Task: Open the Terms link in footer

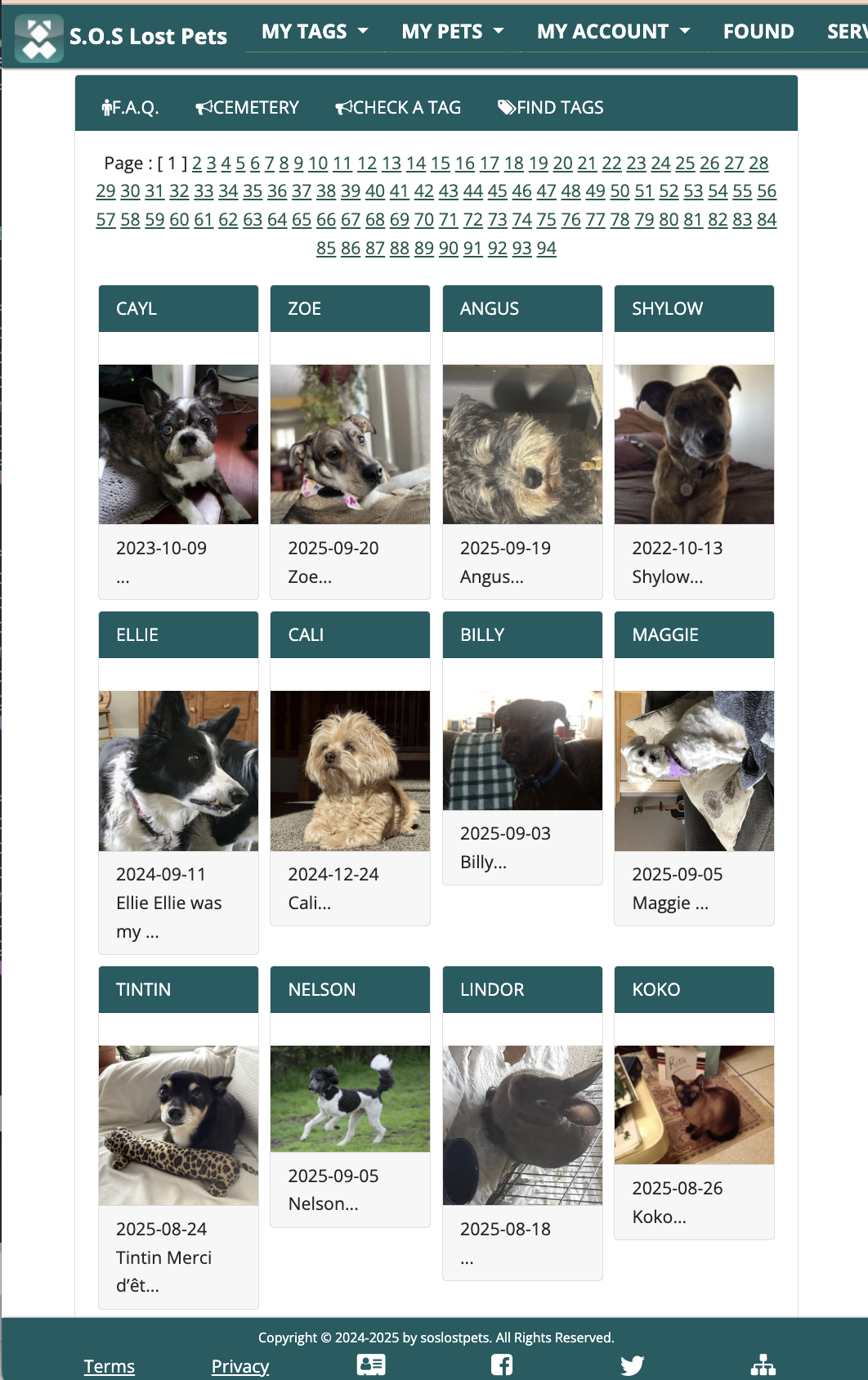Action: click(110, 1366)
